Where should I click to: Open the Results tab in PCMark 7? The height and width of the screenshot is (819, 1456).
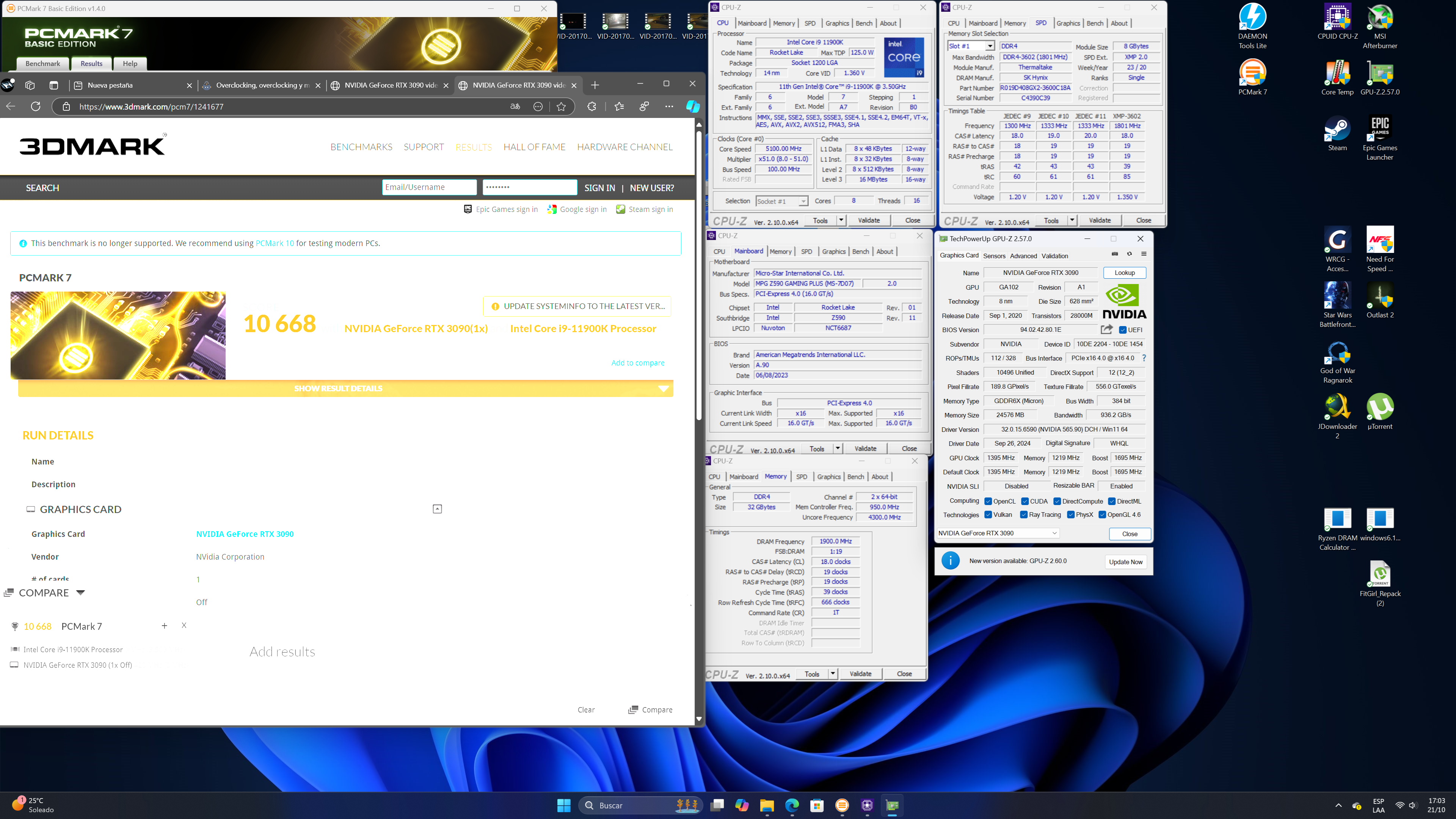[91, 63]
